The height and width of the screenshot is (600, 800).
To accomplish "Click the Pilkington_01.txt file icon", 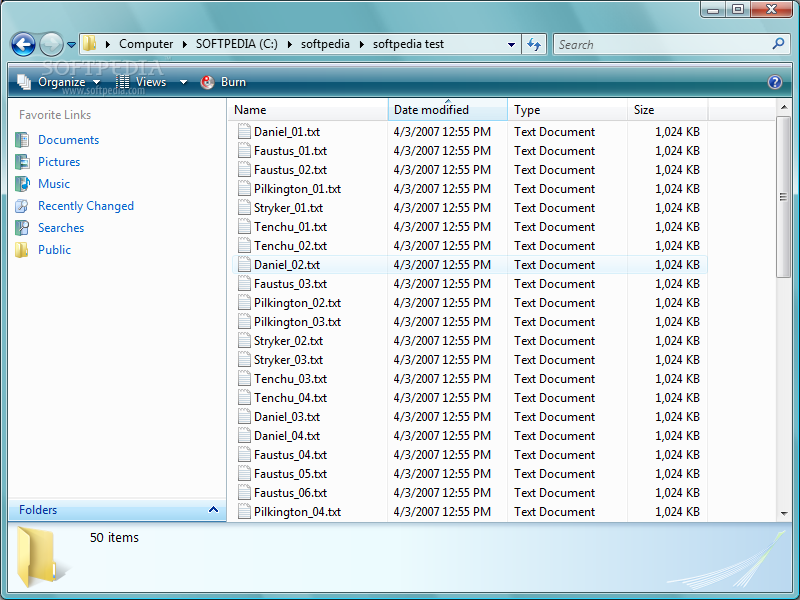I will (244, 189).
